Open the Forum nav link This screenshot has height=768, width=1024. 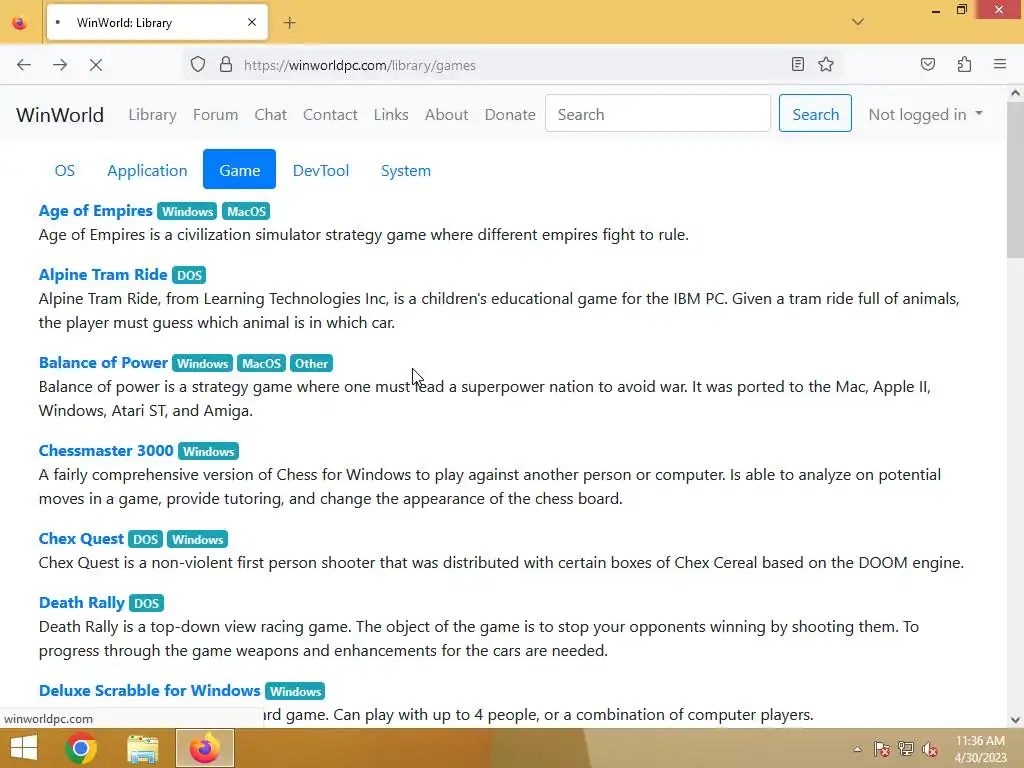tap(216, 114)
